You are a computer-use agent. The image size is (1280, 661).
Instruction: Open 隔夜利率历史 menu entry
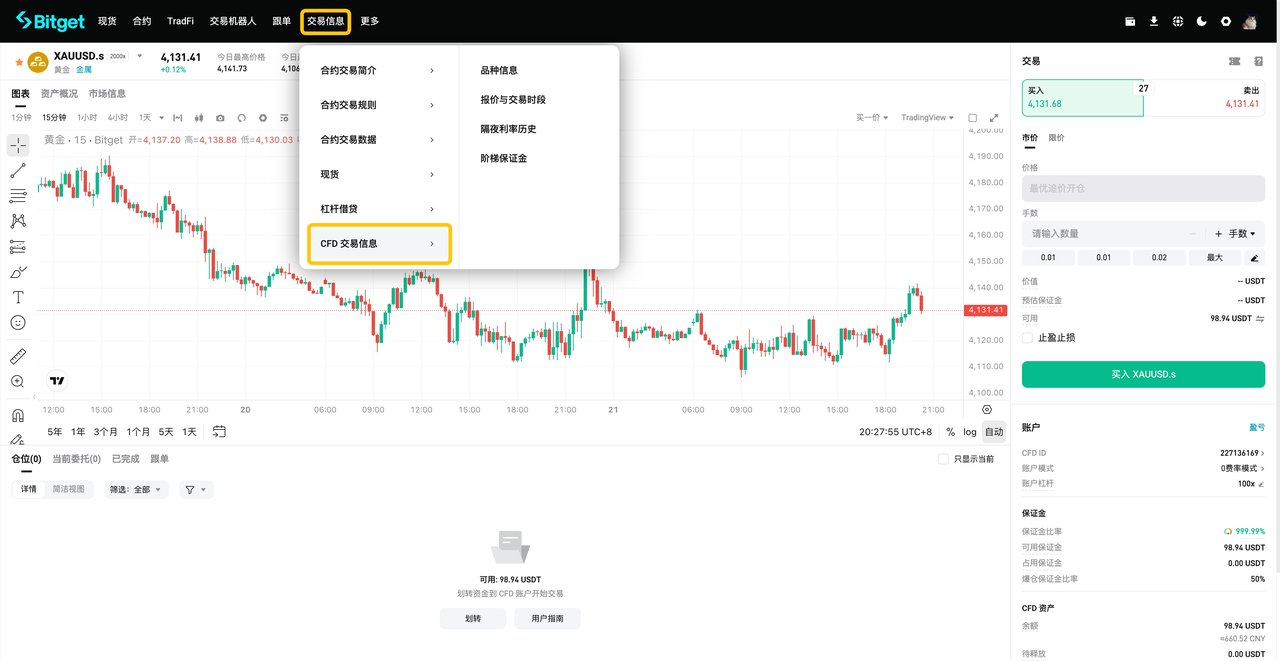508,129
